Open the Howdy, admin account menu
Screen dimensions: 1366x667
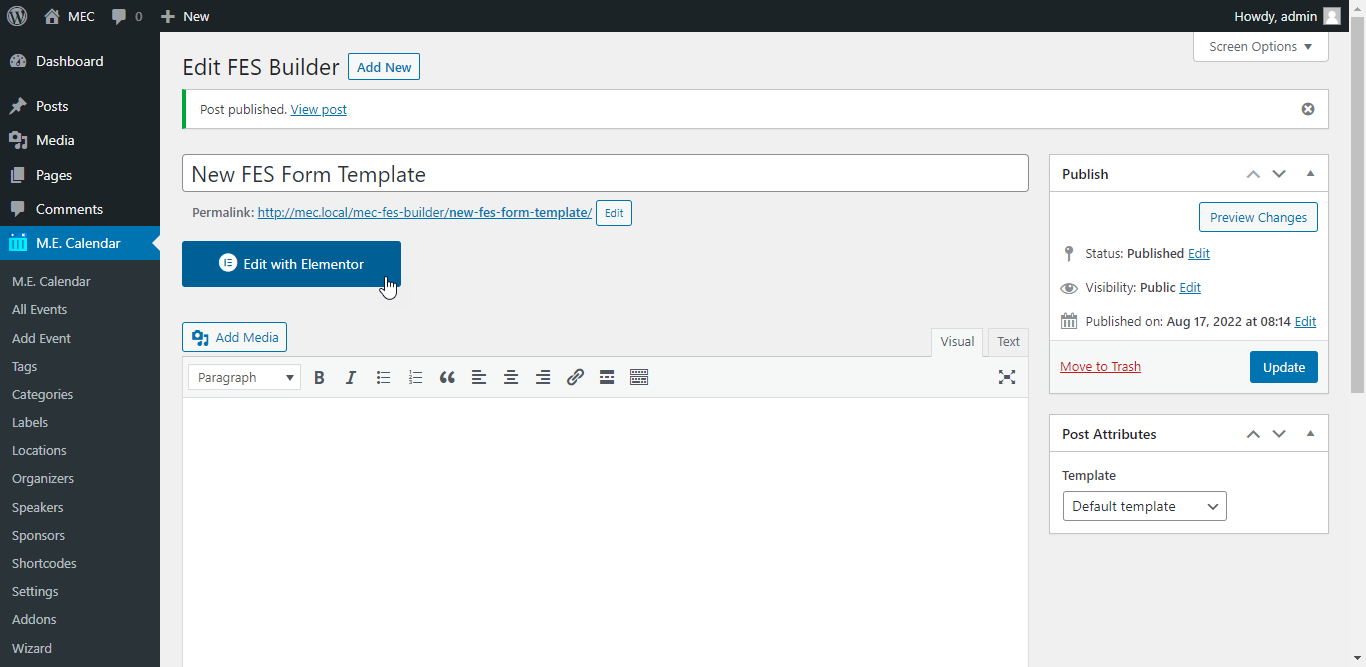[x=1287, y=16]
